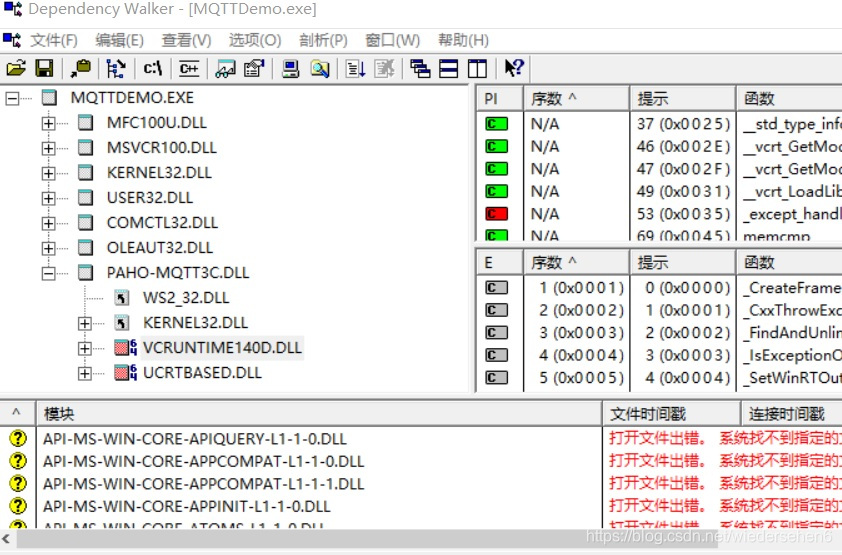The height and width of the screenshot is (555, 842).
Task: Click the cascade windows toolbar icon
Action: [420, 69]
